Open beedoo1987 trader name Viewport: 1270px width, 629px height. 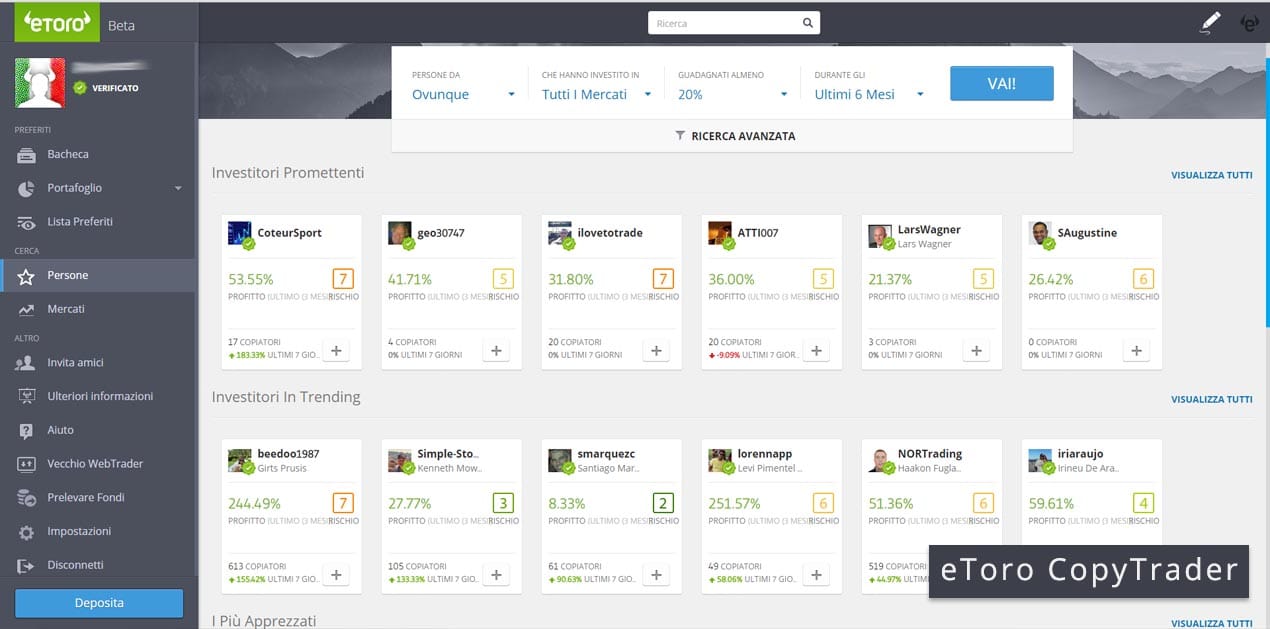coord(288,454)
